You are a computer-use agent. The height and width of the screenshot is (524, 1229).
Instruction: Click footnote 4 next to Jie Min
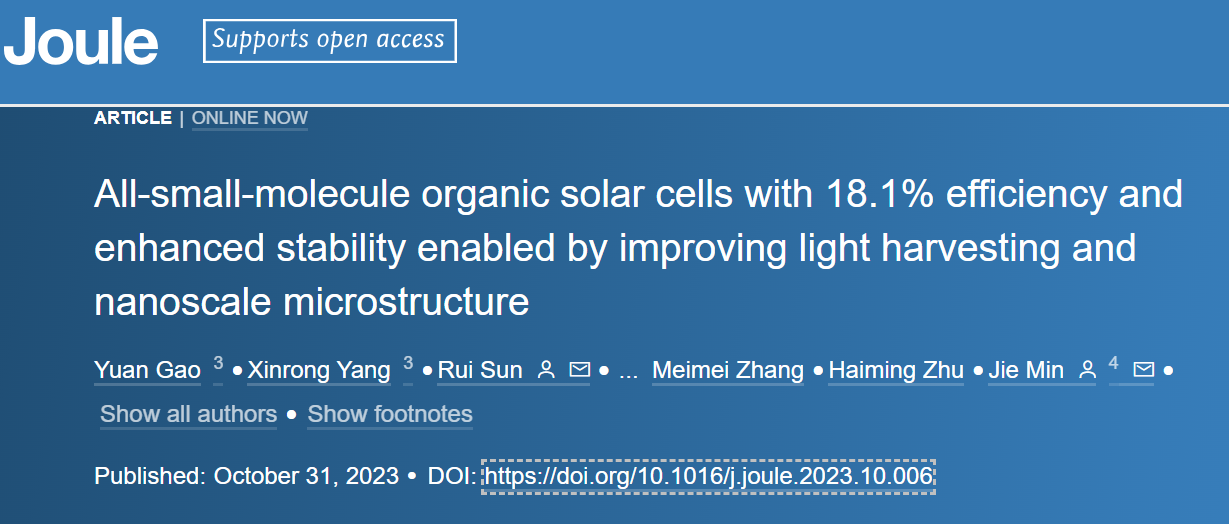point(1113,364)
